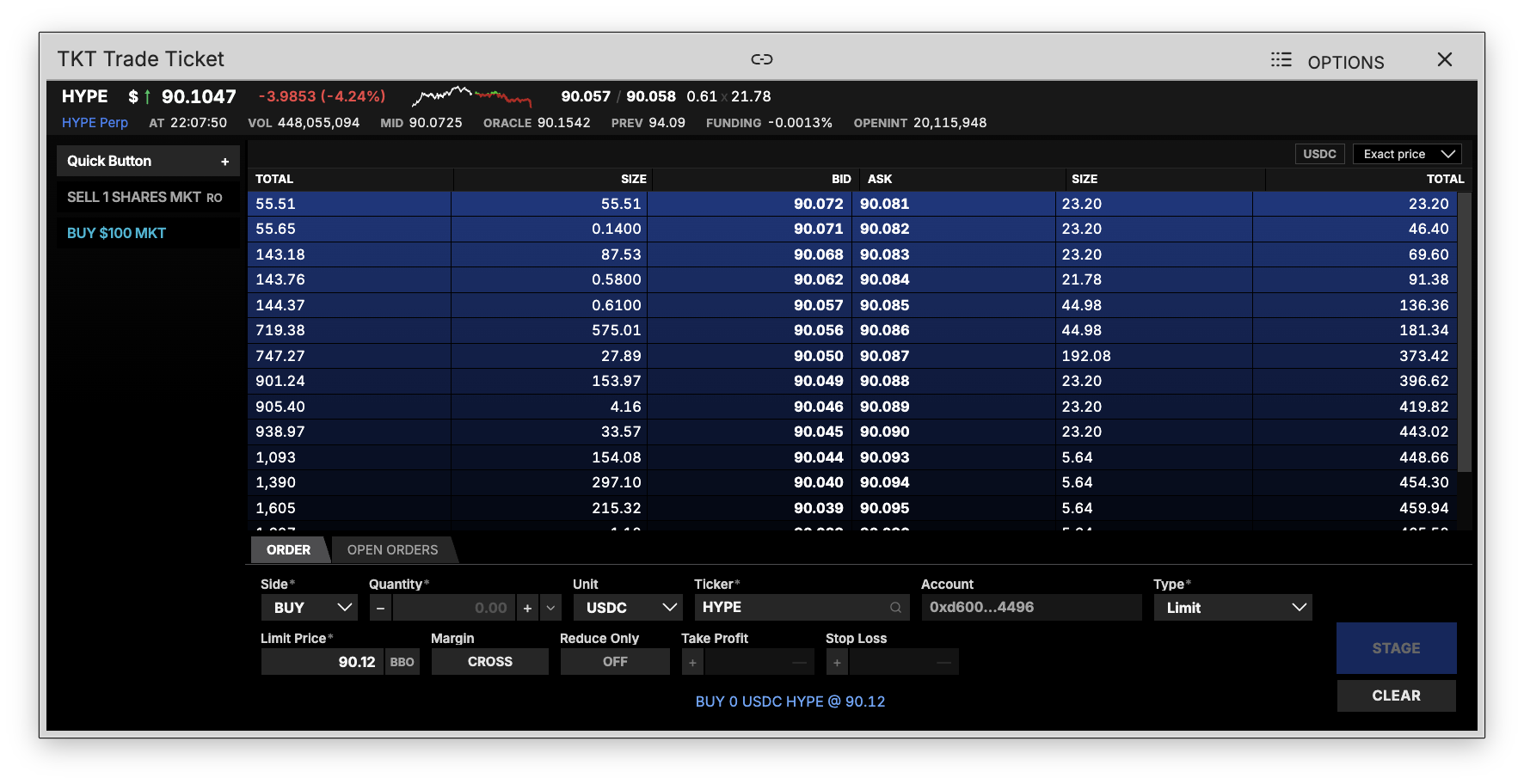The height and width of the screenshot is (784, 1524).
Task: Click the Account 0xd600...4496 field
Action: (x=1031, y=608)
